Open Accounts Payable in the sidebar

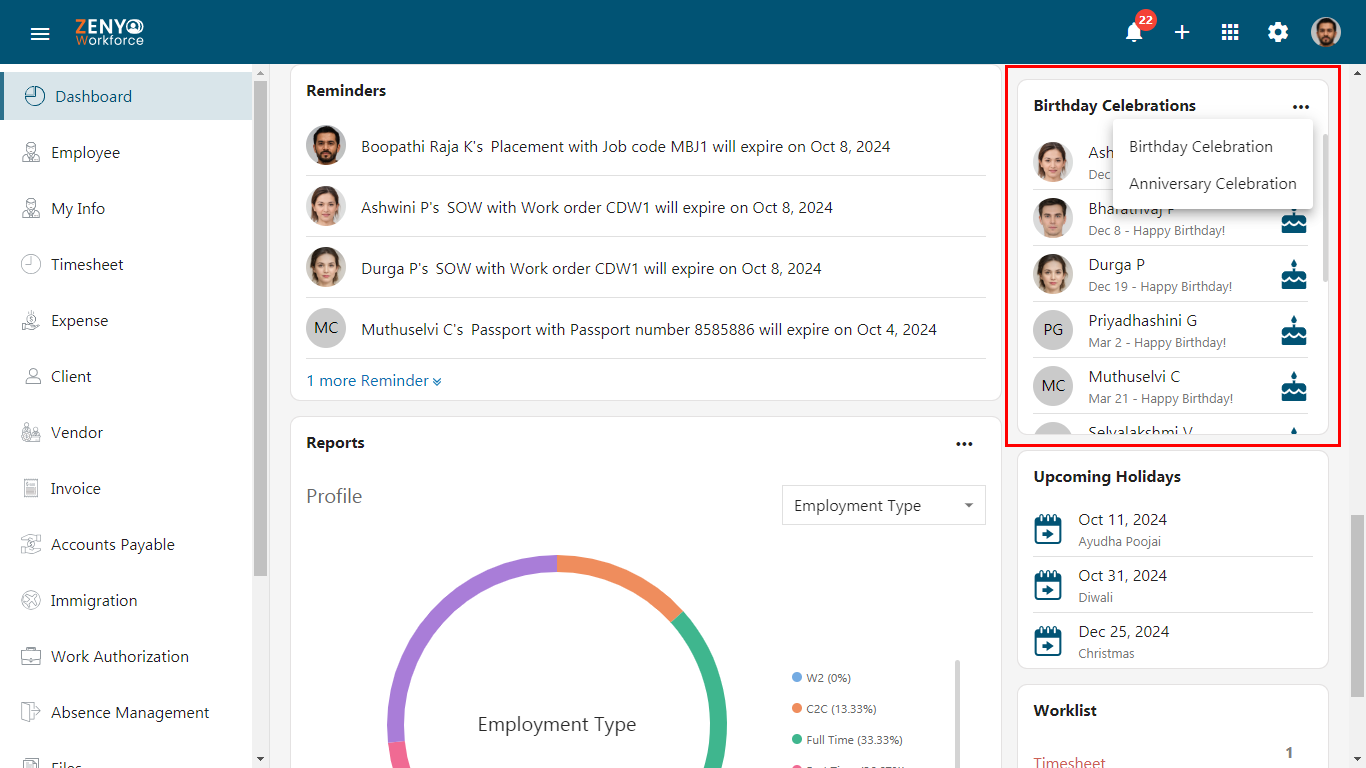[x=126, y=544]
